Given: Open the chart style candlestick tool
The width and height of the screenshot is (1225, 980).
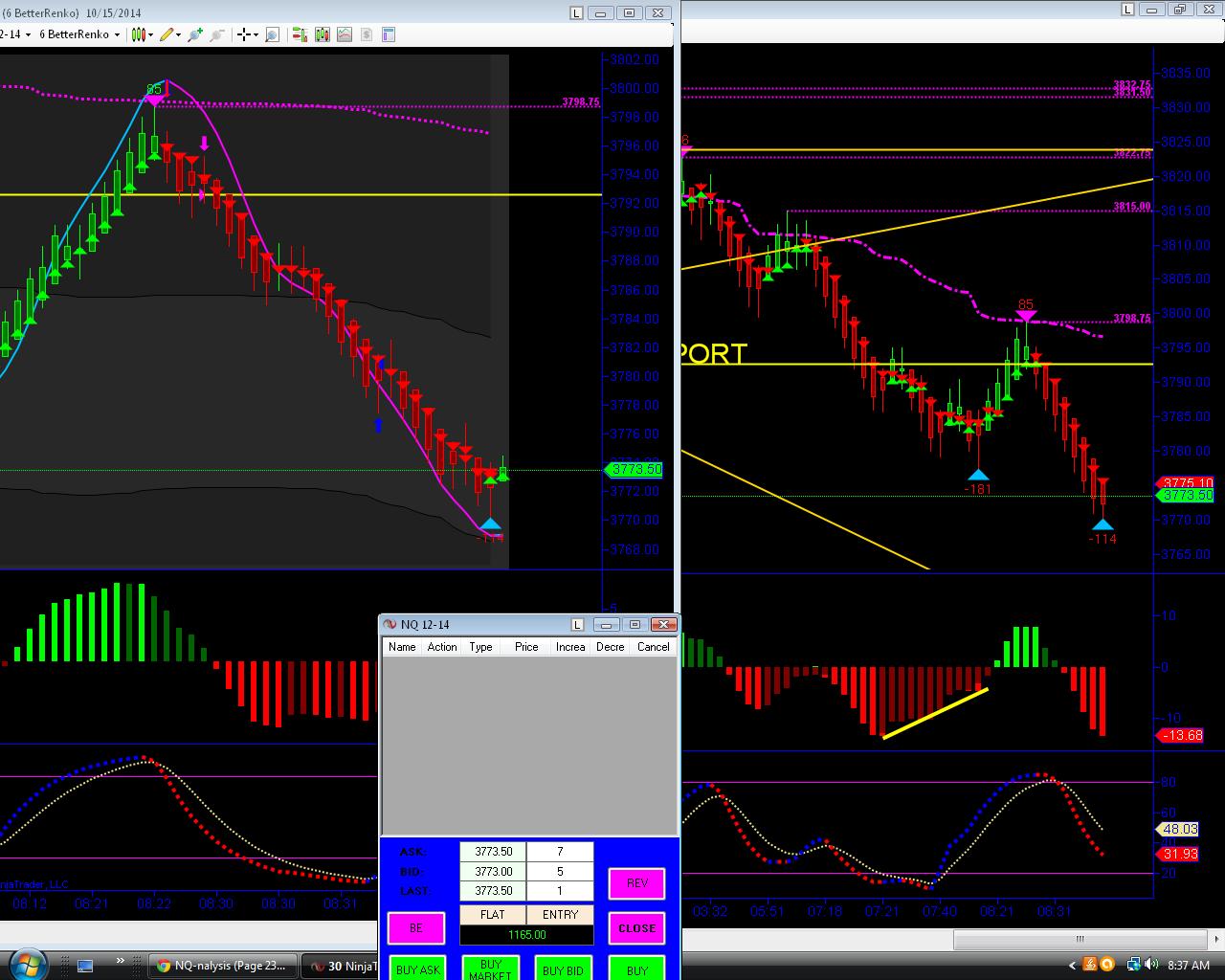Looking at the screenshot, I should tap(138, 34).
